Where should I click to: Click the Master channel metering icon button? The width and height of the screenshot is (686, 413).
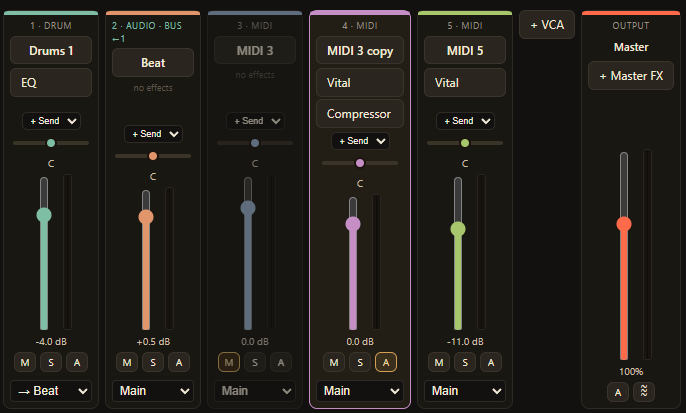tap(644, 391)
